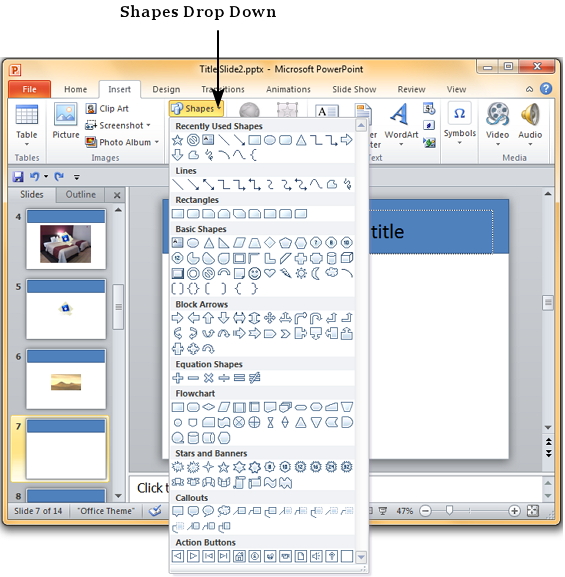Close the Slides pane with X
The width and height of the screenshot is (565, 577).
[117, 195]
